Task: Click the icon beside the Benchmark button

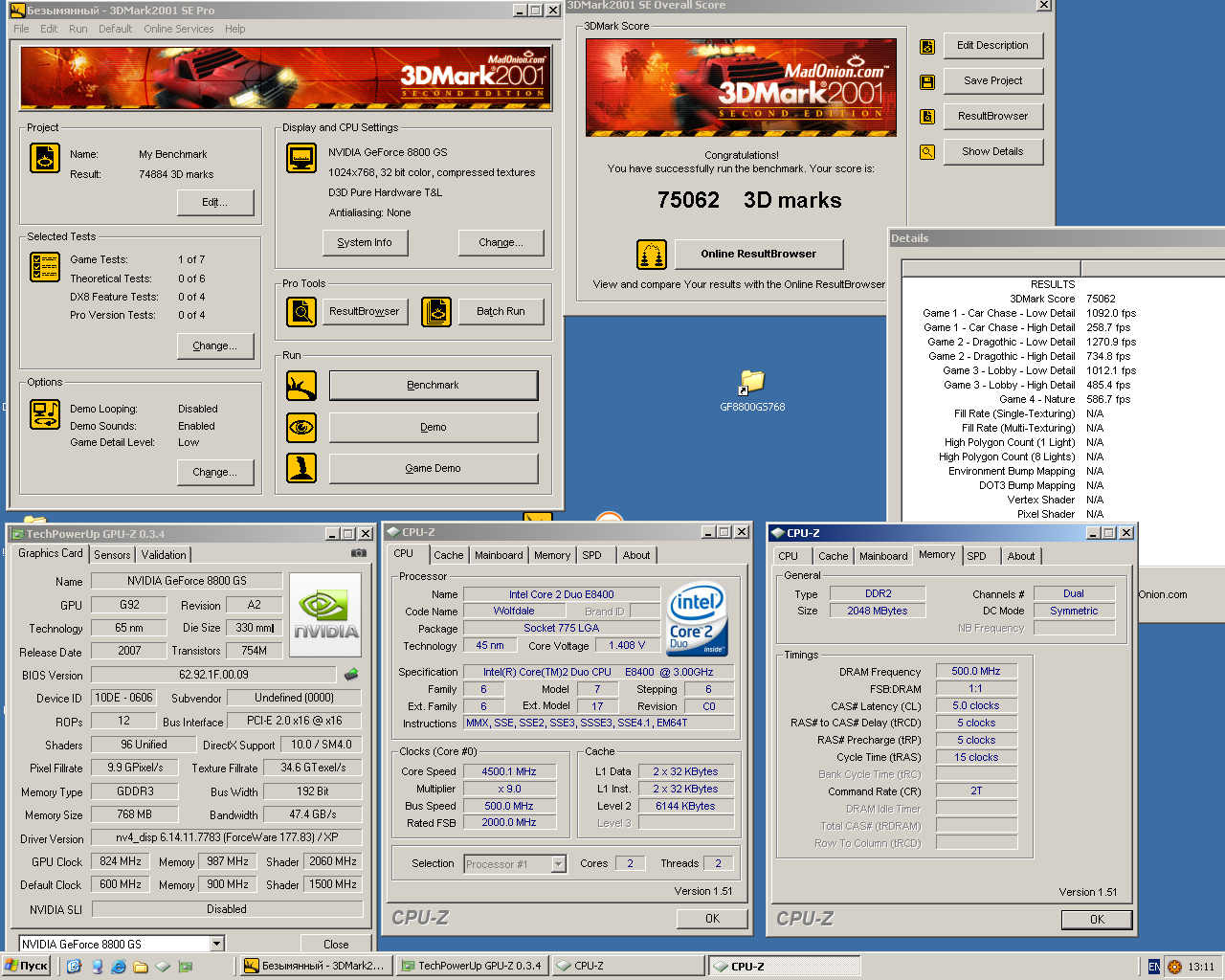Action: click(301, 386)
